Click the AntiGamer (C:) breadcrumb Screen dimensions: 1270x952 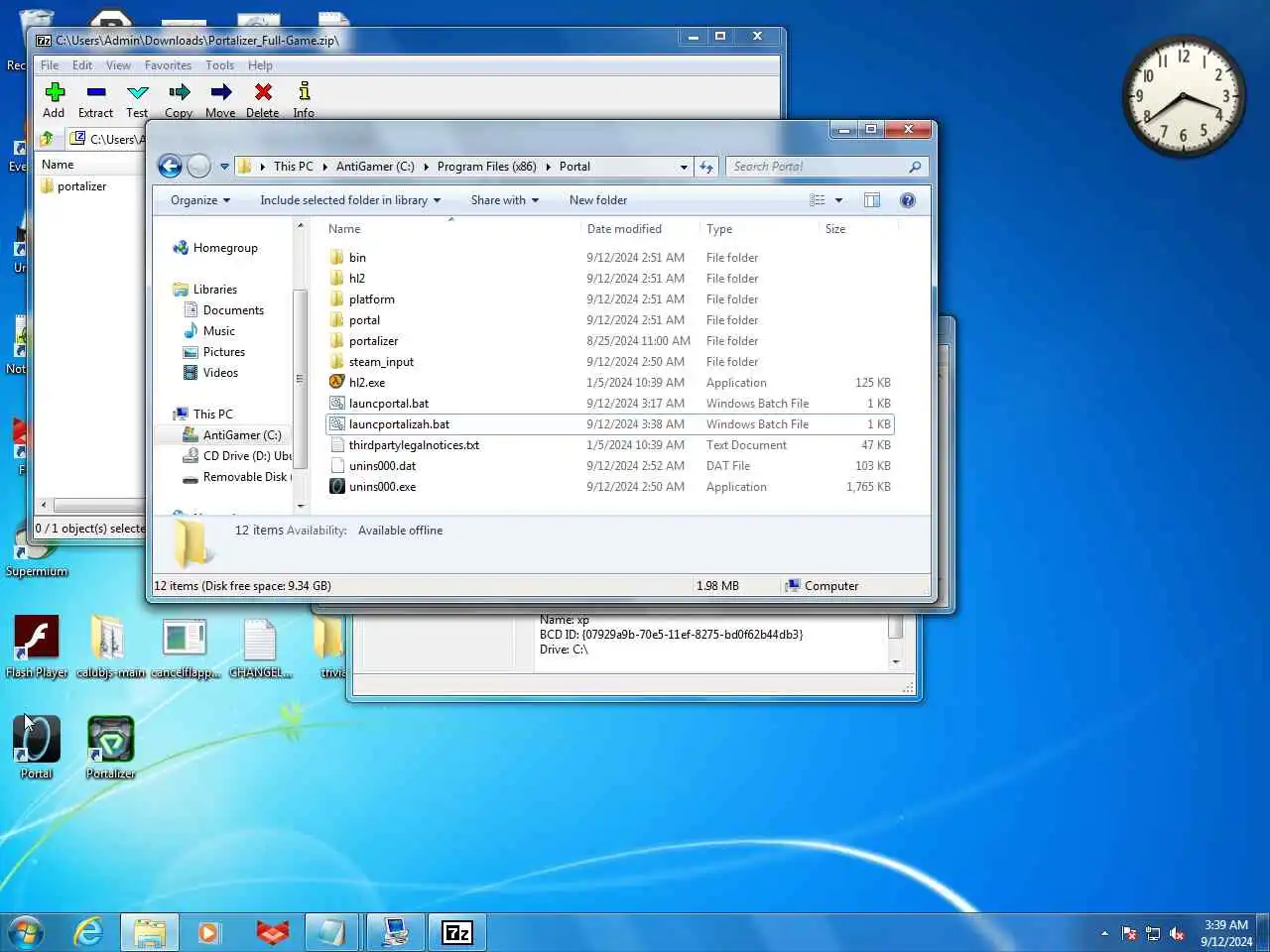tap(375, 167)
